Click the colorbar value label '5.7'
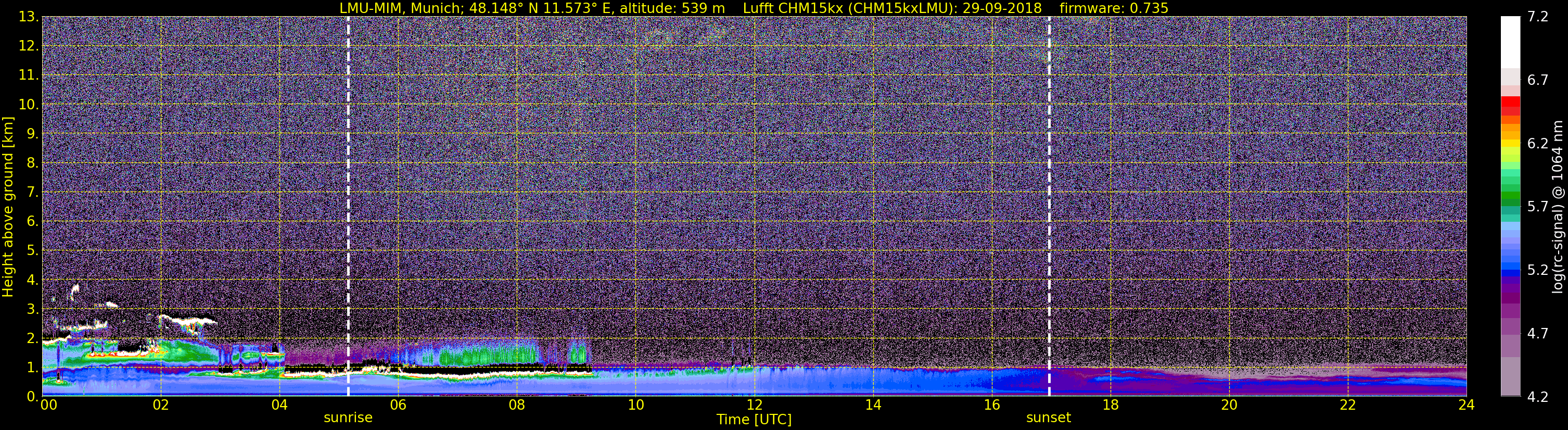The width and height of the screenshot is (1568, 430). click(x=1538, y=207)
